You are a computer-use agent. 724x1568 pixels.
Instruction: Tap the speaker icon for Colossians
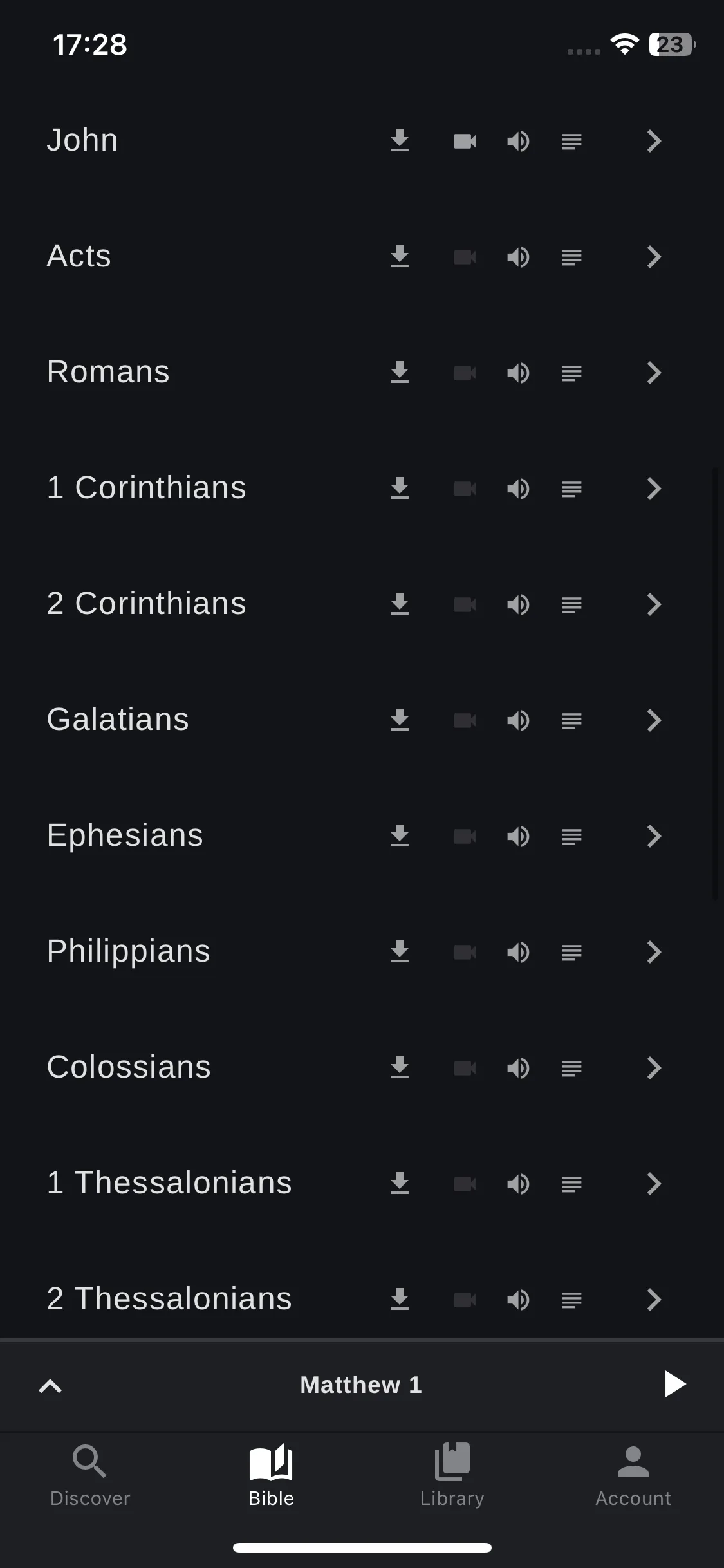518,1068
